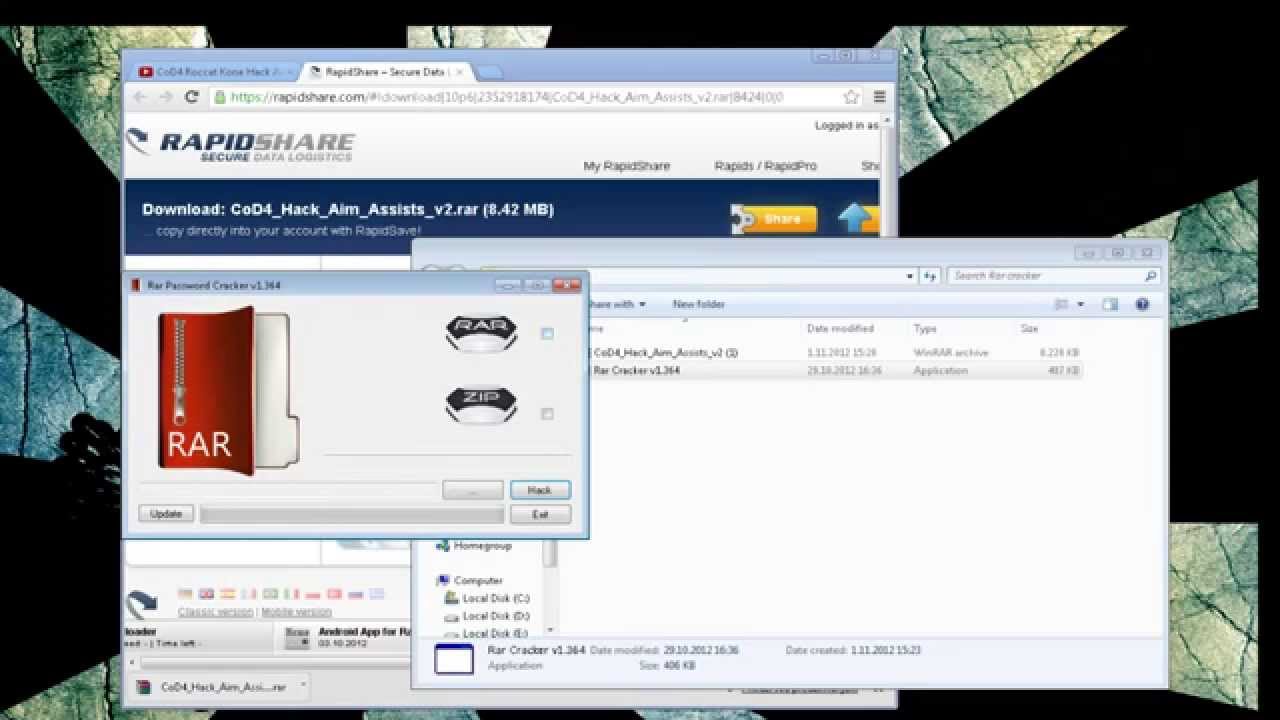
Task: Open Explorer help icon
Action: click(x=1143, y=304)
